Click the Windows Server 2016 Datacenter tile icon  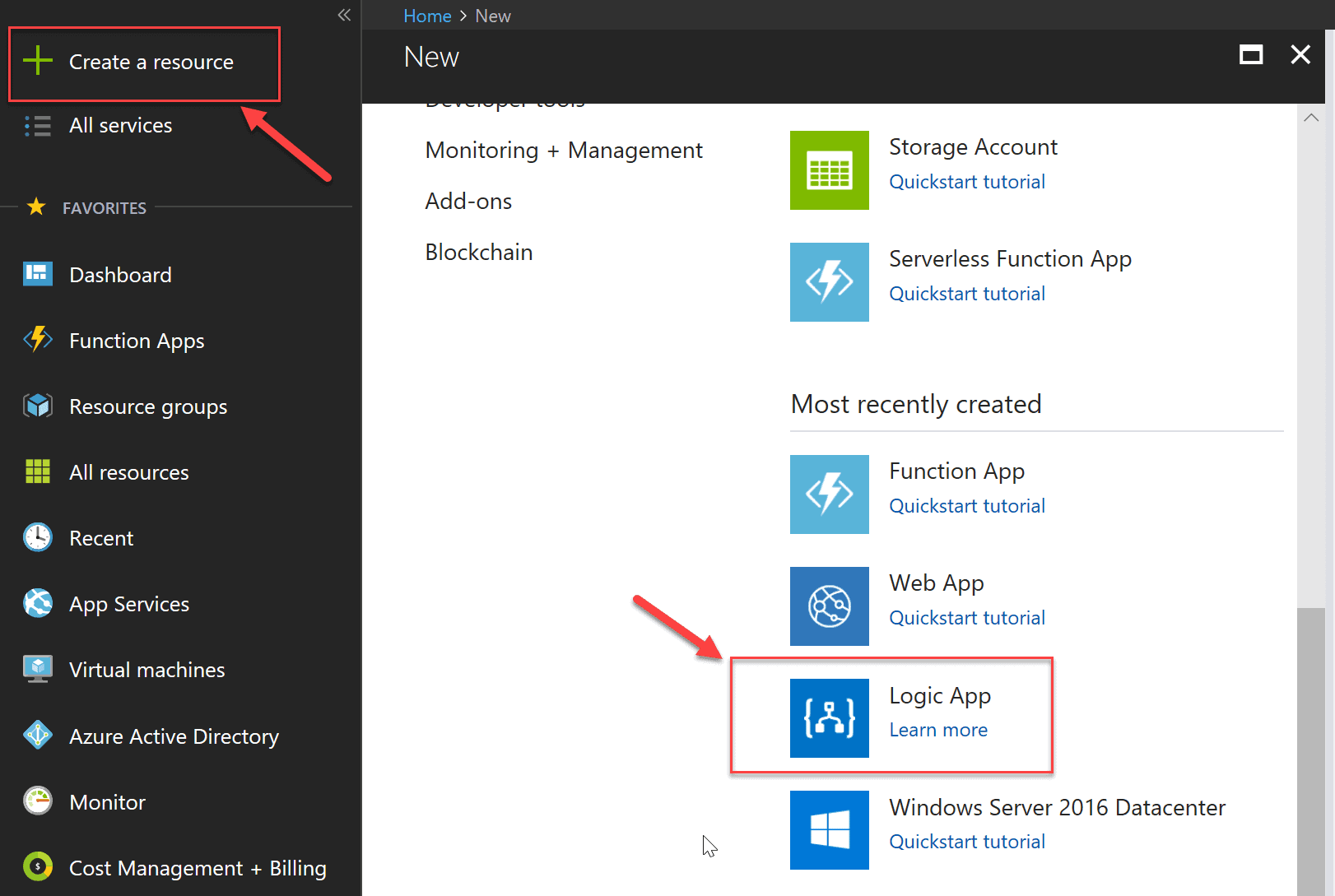[x=830, y=830]
